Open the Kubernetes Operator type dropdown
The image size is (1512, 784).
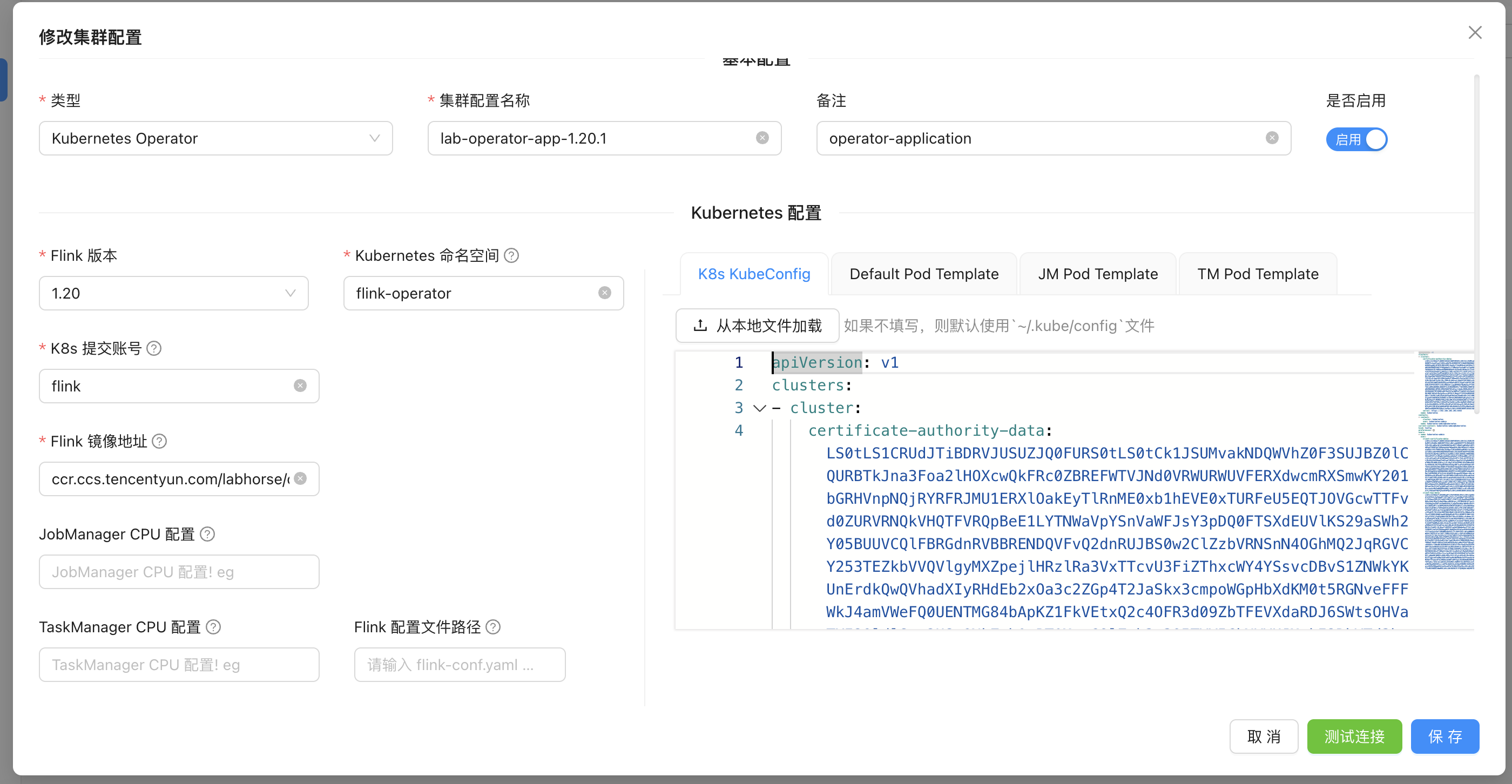[215, 138]
